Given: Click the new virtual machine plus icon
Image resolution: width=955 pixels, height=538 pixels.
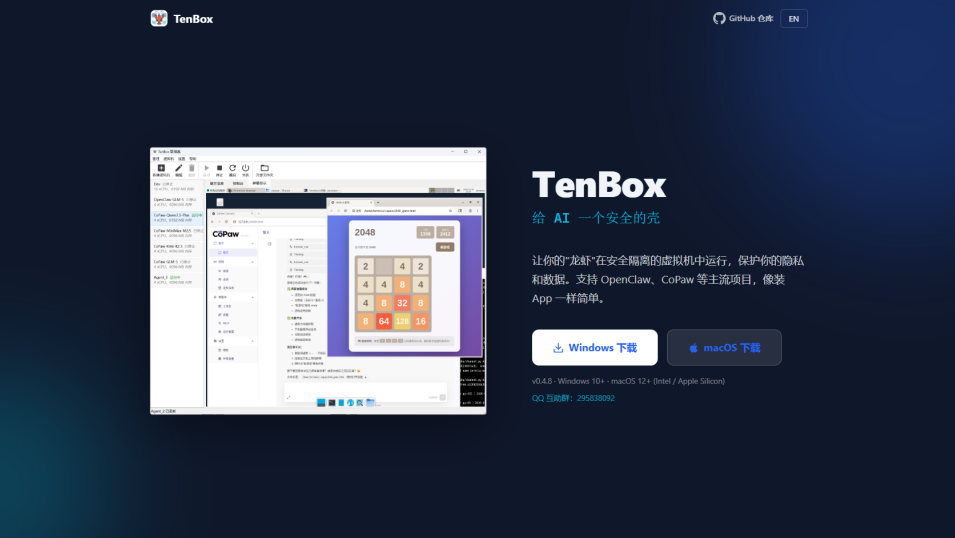Looking at the screenshot, I should (161, 169).
